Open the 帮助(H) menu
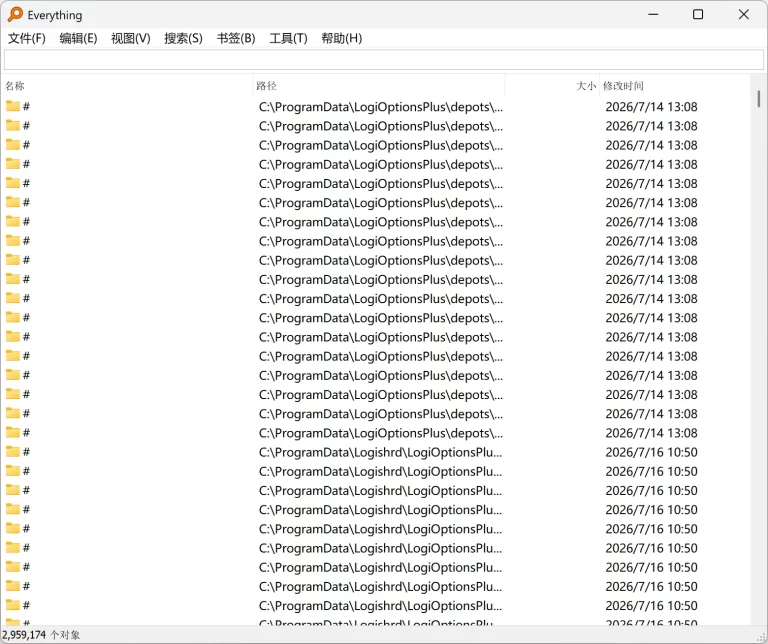Screen dimensions: 768x644 click(x=341, y=38)
